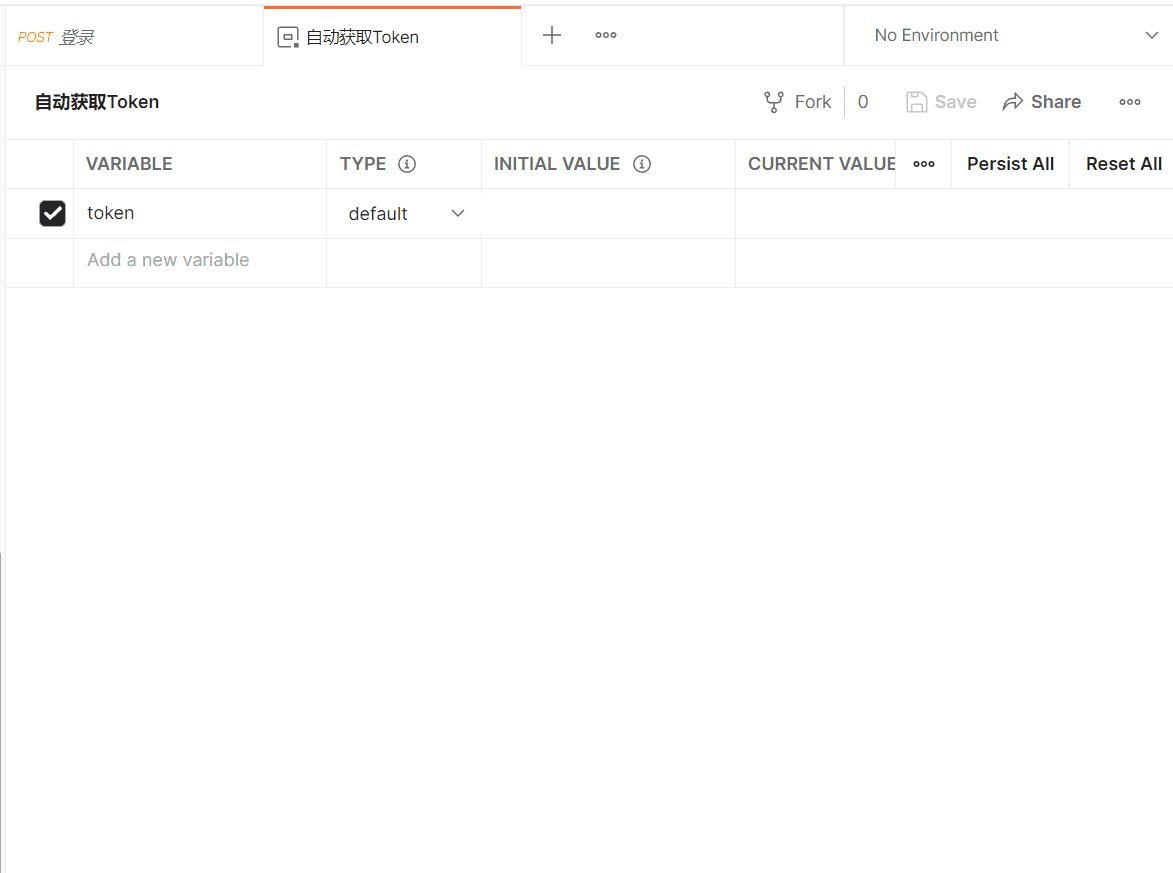Screen dimensions: 1173x873
Task: Expand the environment selector chevron
Action: tap(1150, 34)
